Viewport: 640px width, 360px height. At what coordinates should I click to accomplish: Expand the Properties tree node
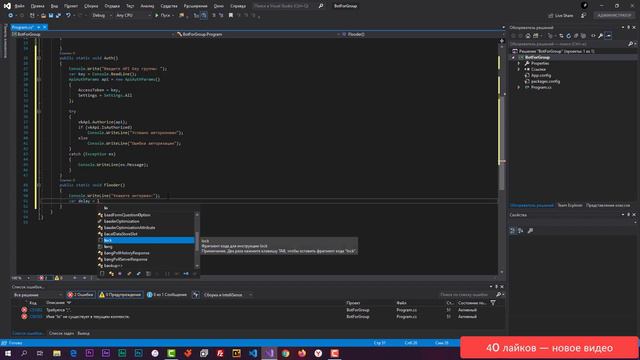coord(519,64)
